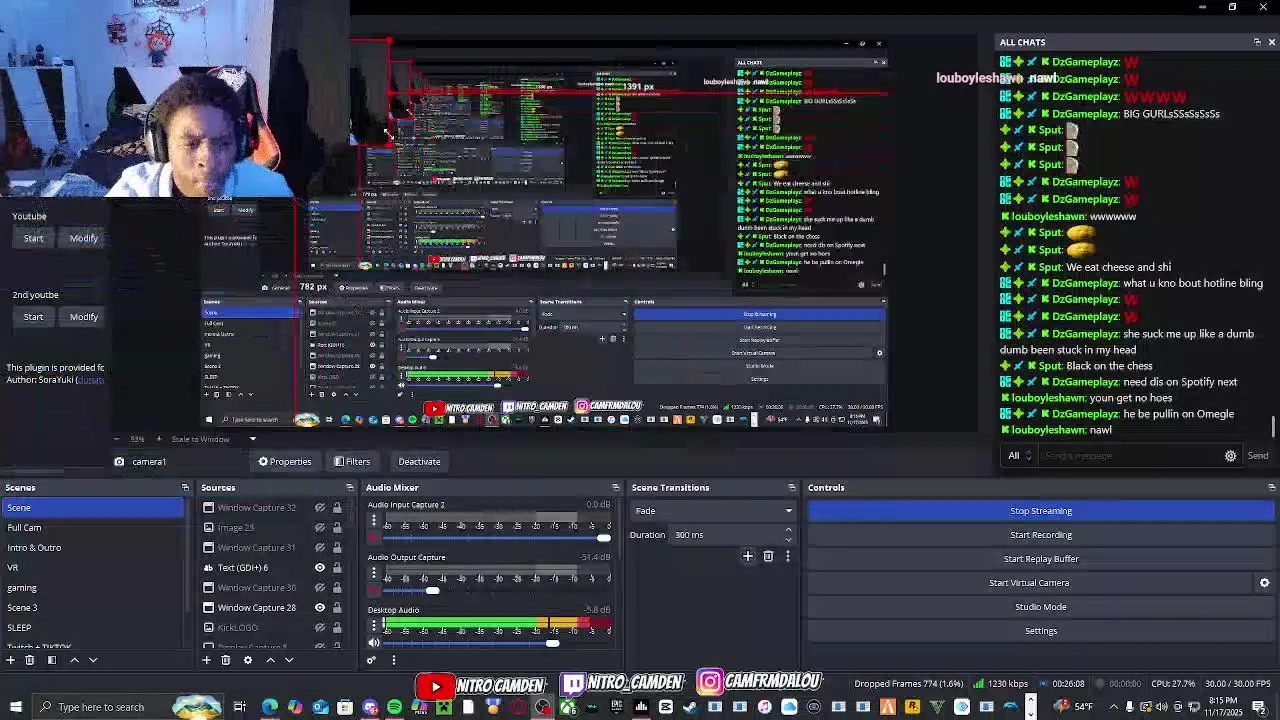Click Start Virtual Camera button
The image size is (1280, 720).
1029,583
